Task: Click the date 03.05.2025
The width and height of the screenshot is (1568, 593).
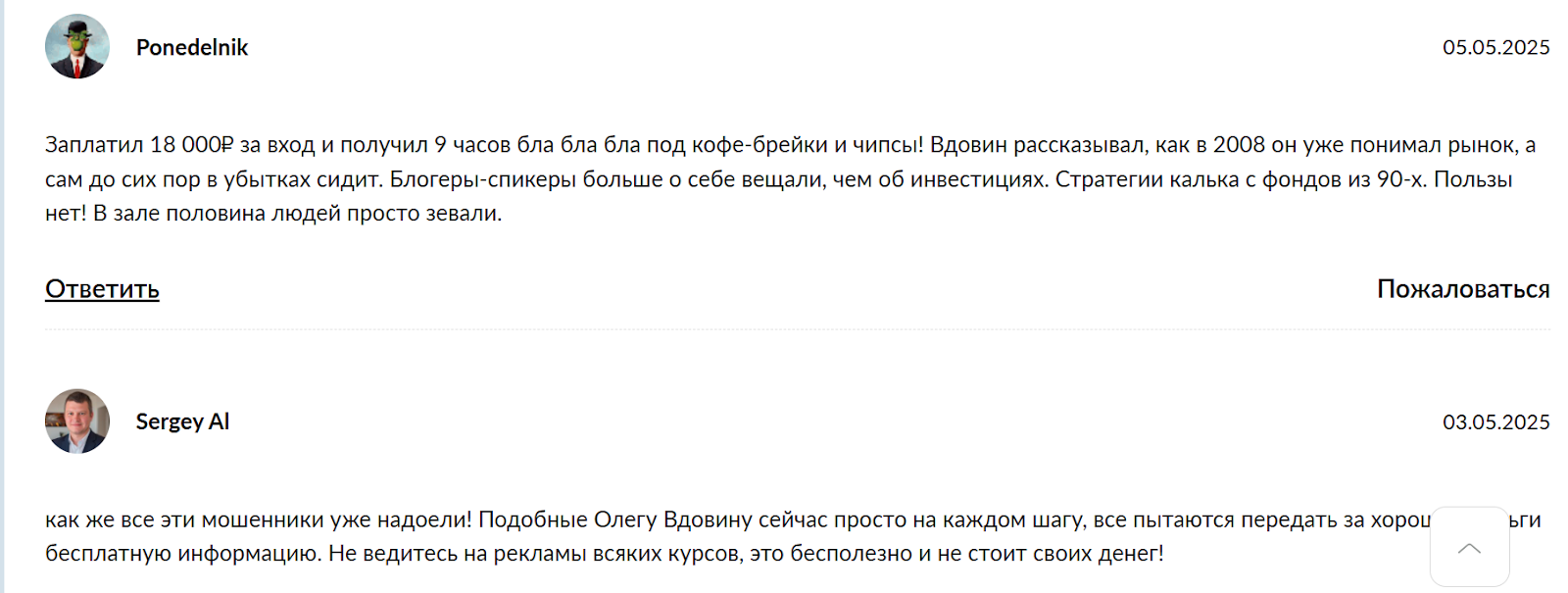Action: (1495, 422)
